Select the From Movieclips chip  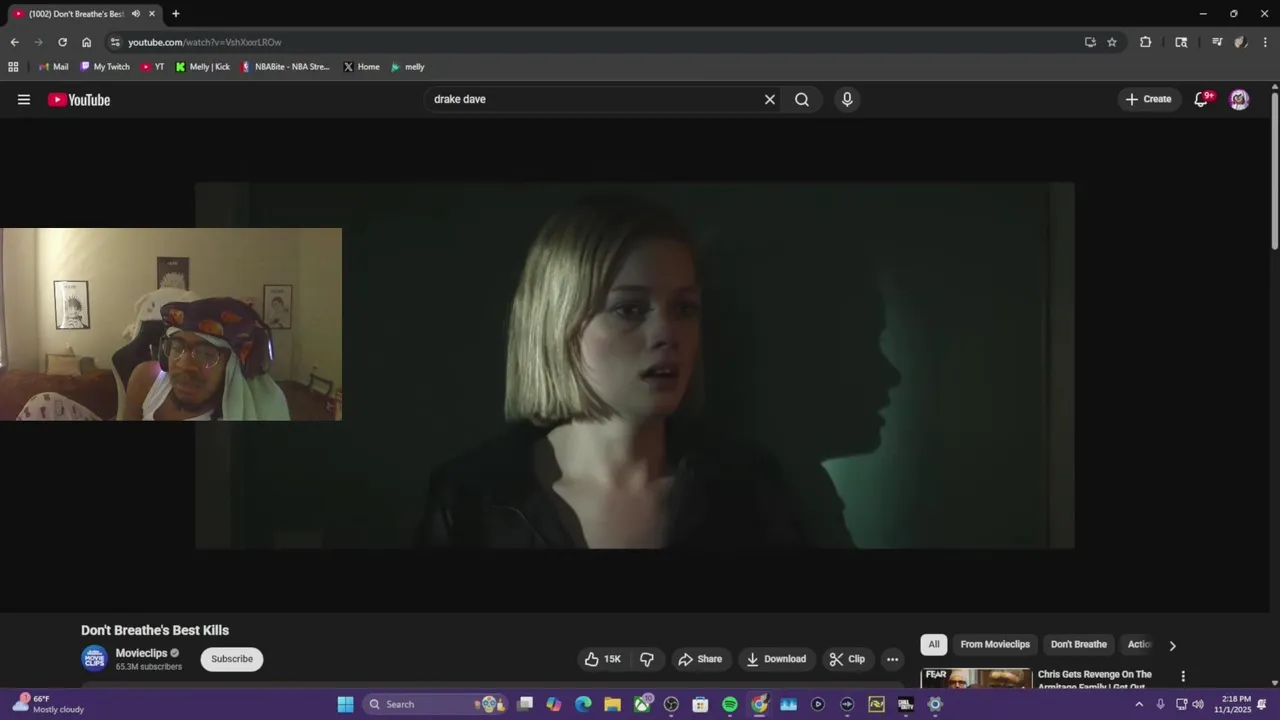point(995,645)
